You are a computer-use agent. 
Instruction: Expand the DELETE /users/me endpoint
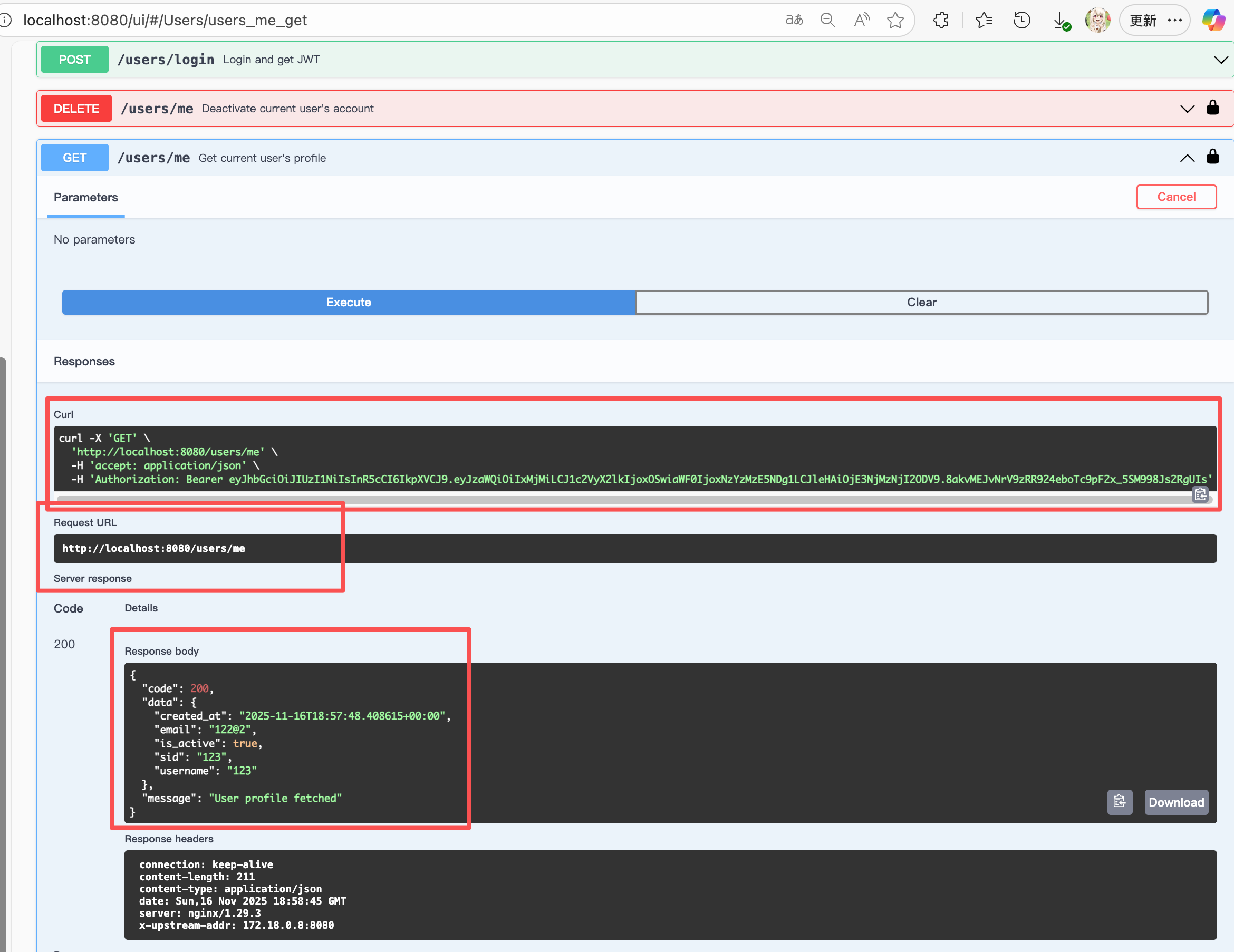(1187, 109)
